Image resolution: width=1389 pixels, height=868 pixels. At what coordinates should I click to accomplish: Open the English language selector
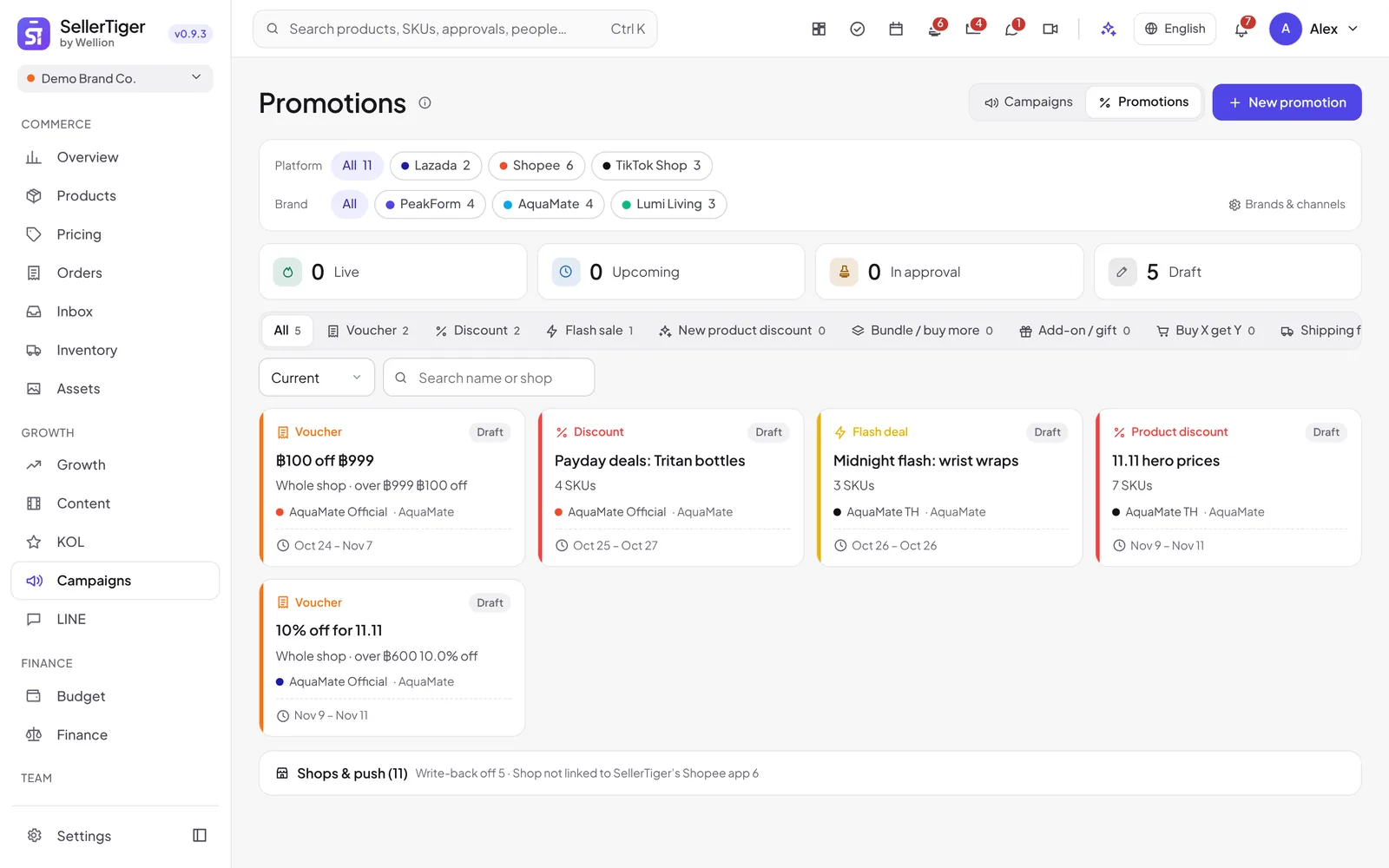1175,29
